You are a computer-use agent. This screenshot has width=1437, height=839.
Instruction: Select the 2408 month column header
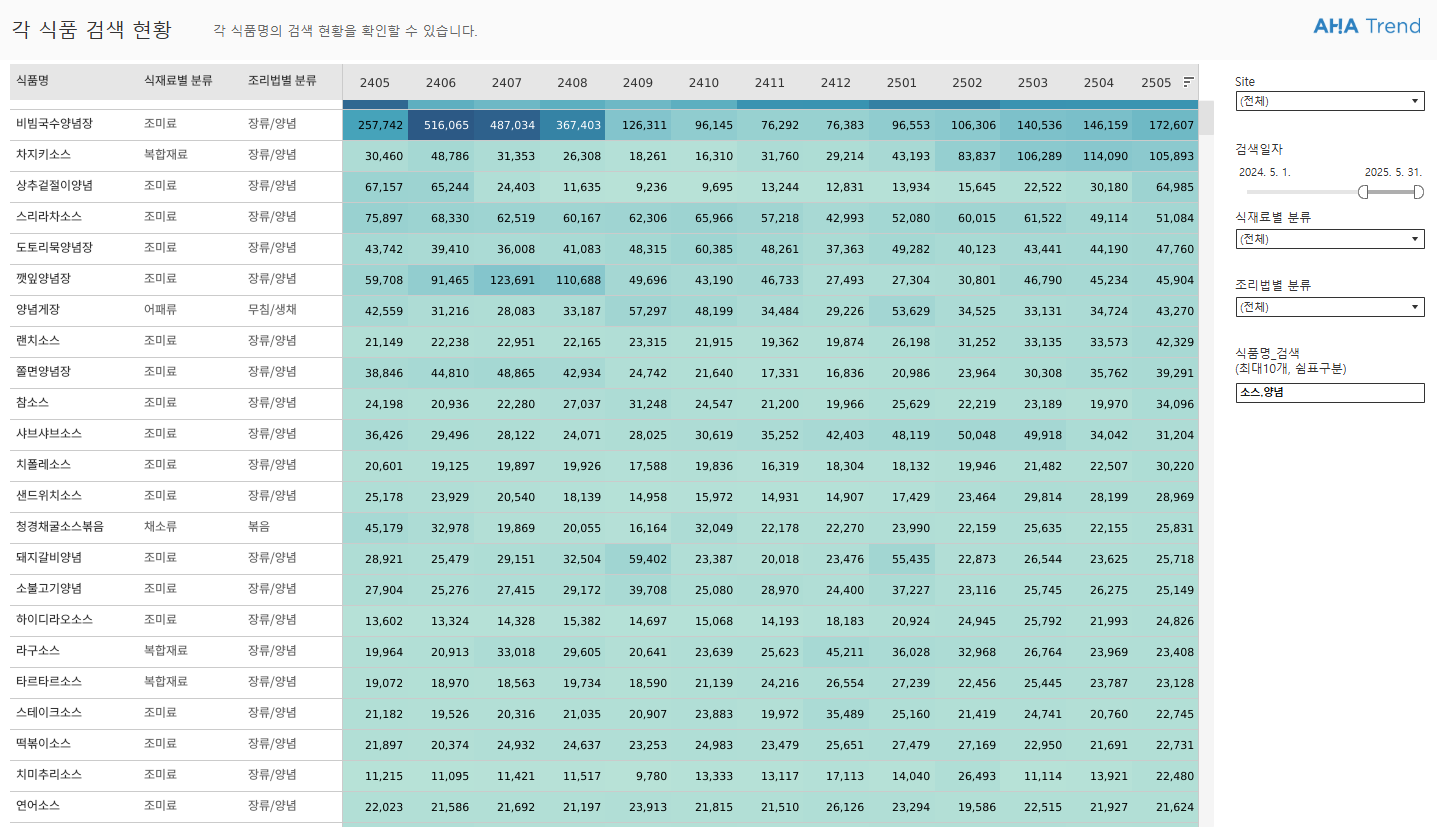point(572,83)
